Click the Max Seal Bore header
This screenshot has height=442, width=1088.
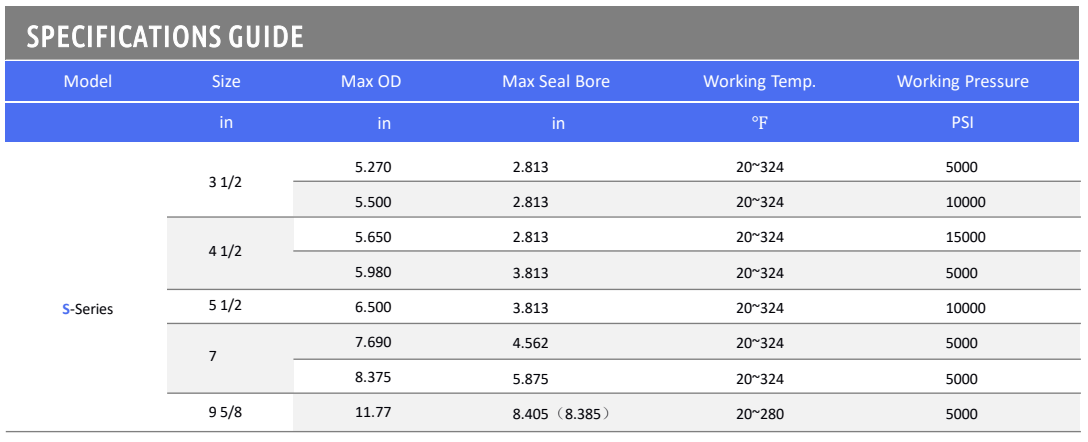pos(556,81)
